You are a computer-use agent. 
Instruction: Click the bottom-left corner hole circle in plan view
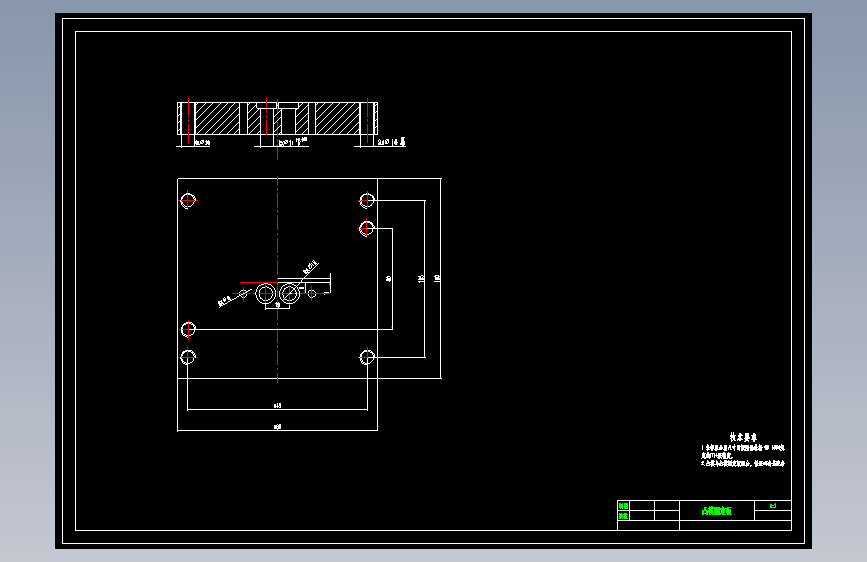pyautogui.click(x=188, y=357)
